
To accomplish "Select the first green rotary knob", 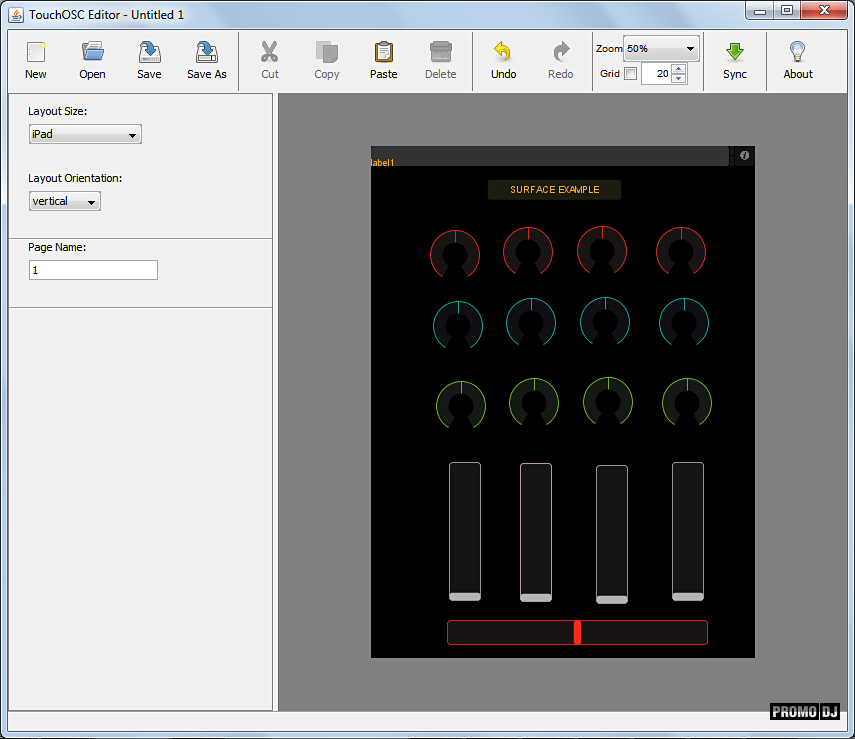I will (461, 405).
